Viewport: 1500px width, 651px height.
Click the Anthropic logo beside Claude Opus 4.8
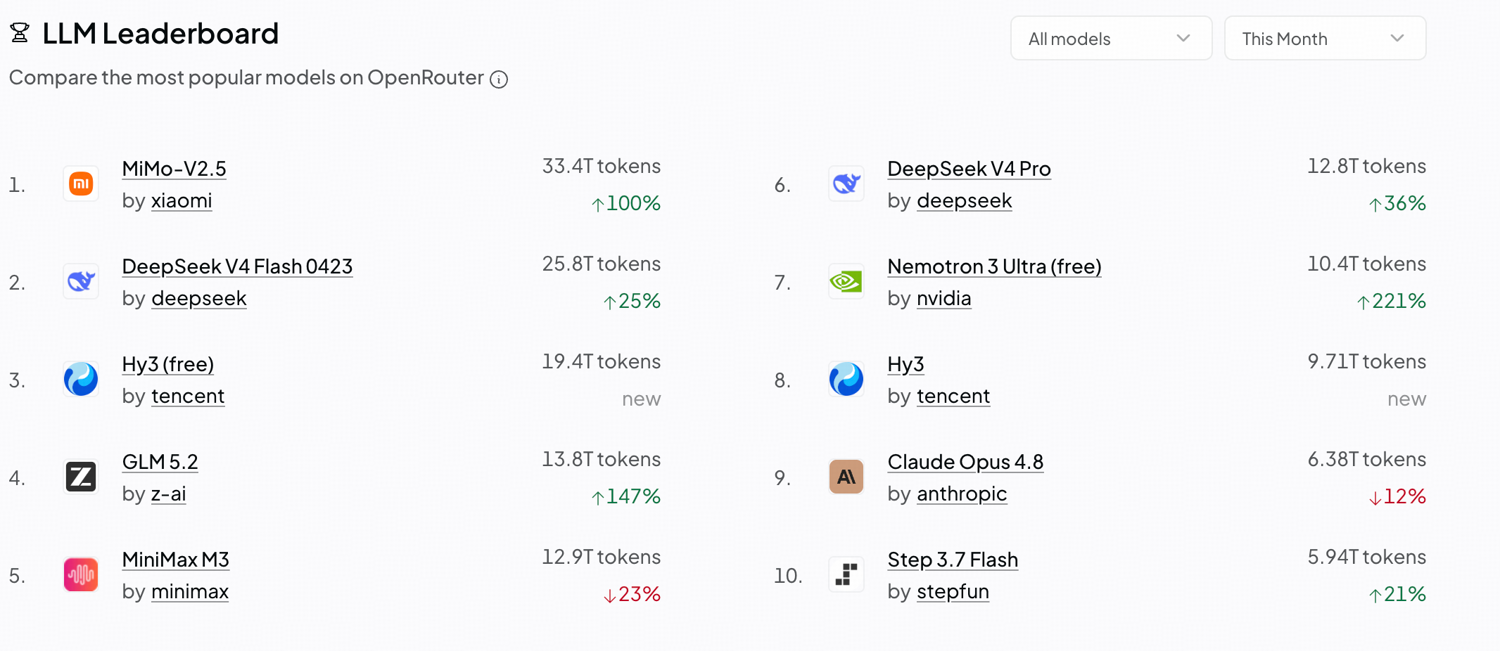point(846,477)
